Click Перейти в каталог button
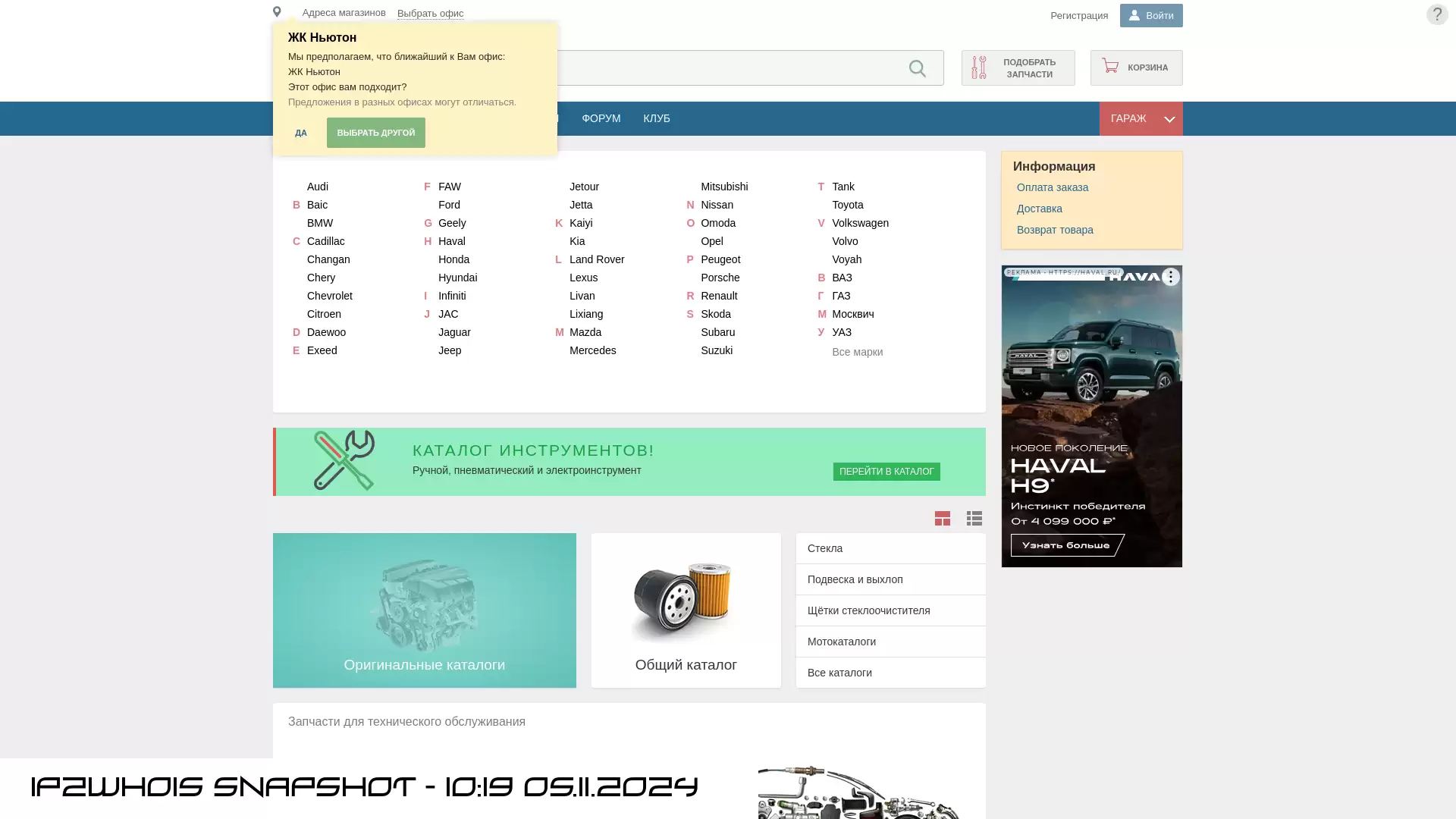 coord(886,472)
